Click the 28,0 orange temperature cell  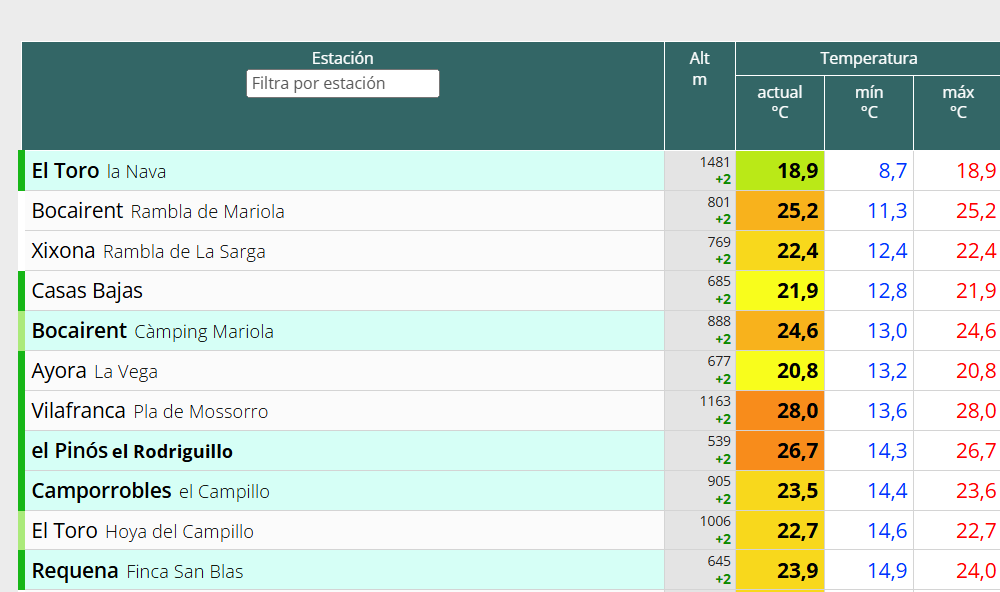pyautogui.click(x=780, y=411)
